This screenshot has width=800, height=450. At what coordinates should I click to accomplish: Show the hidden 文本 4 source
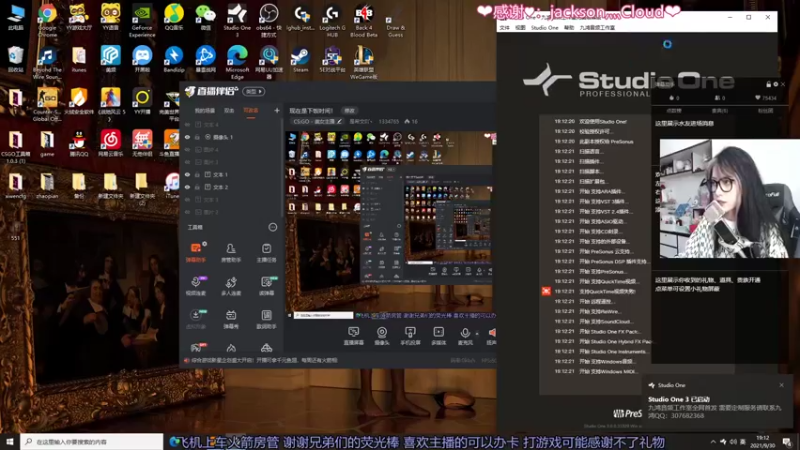tap(187, 124)
